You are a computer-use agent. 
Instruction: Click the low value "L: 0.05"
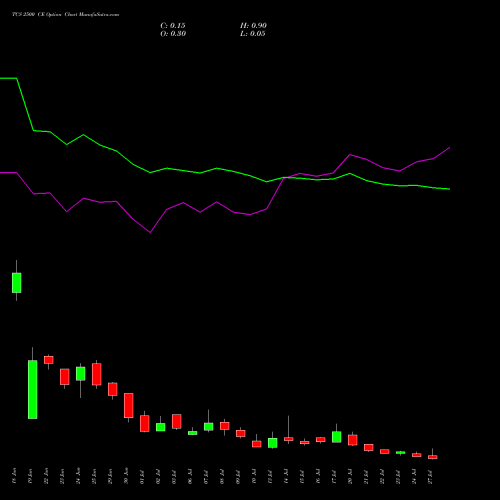253,34
